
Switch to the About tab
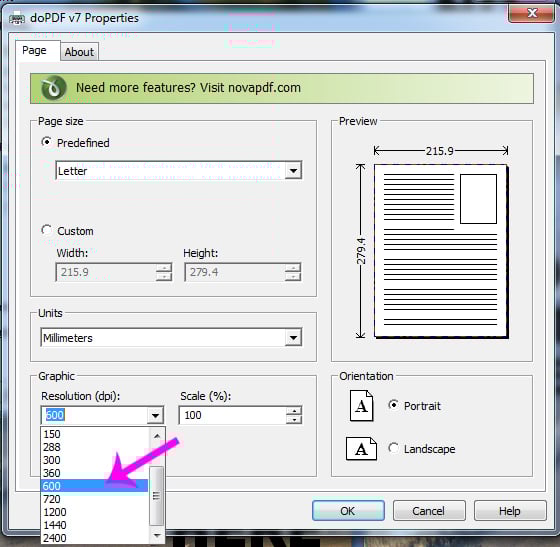[x=79, y=52]
